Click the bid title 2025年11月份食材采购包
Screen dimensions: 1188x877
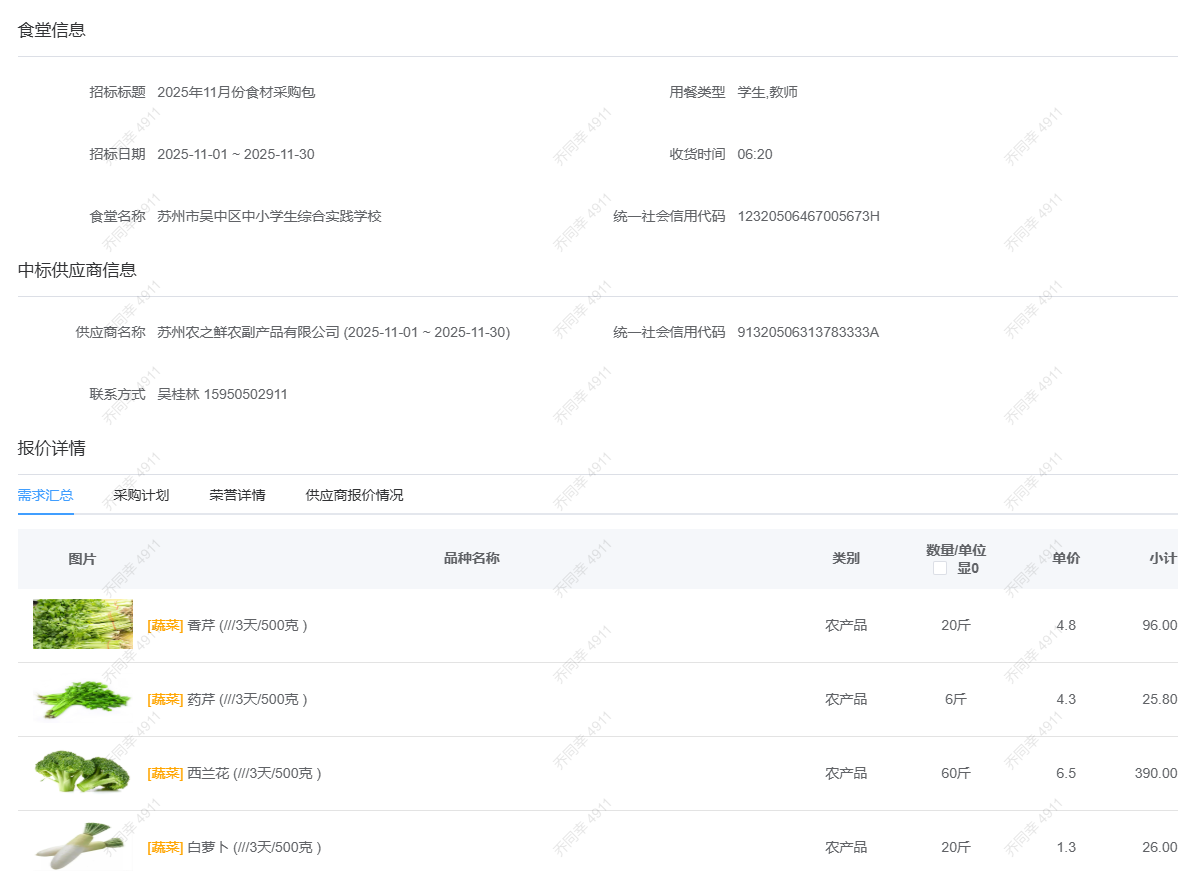236,92
